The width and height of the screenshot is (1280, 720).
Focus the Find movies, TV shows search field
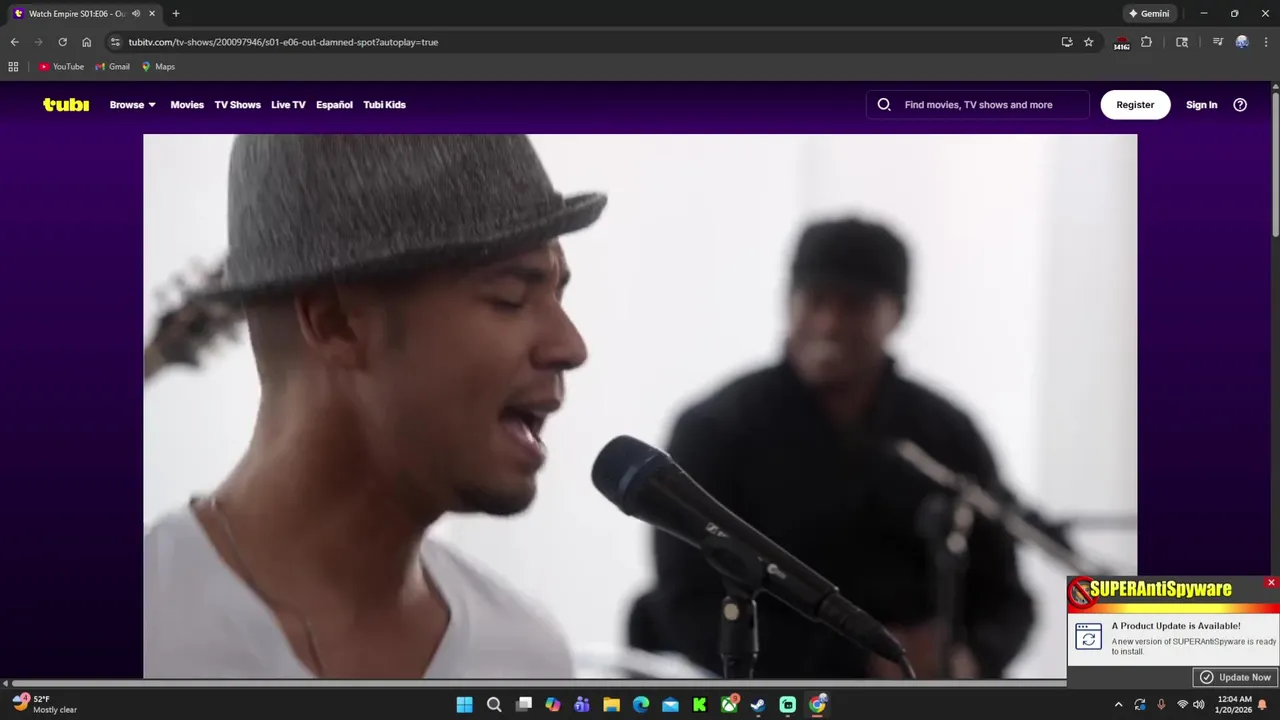[x=978, y=105]
